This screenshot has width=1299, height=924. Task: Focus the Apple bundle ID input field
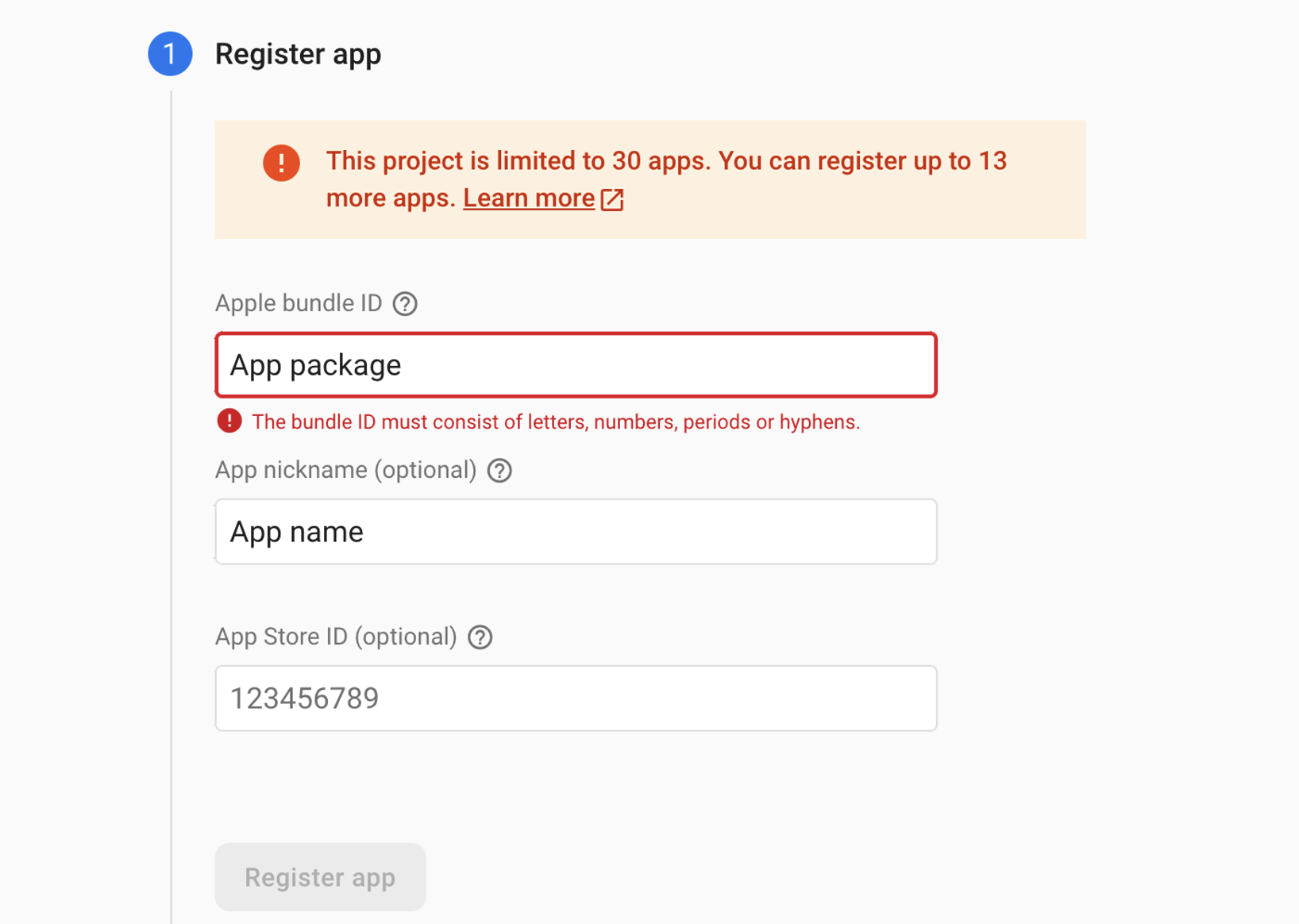pos(576,365)
